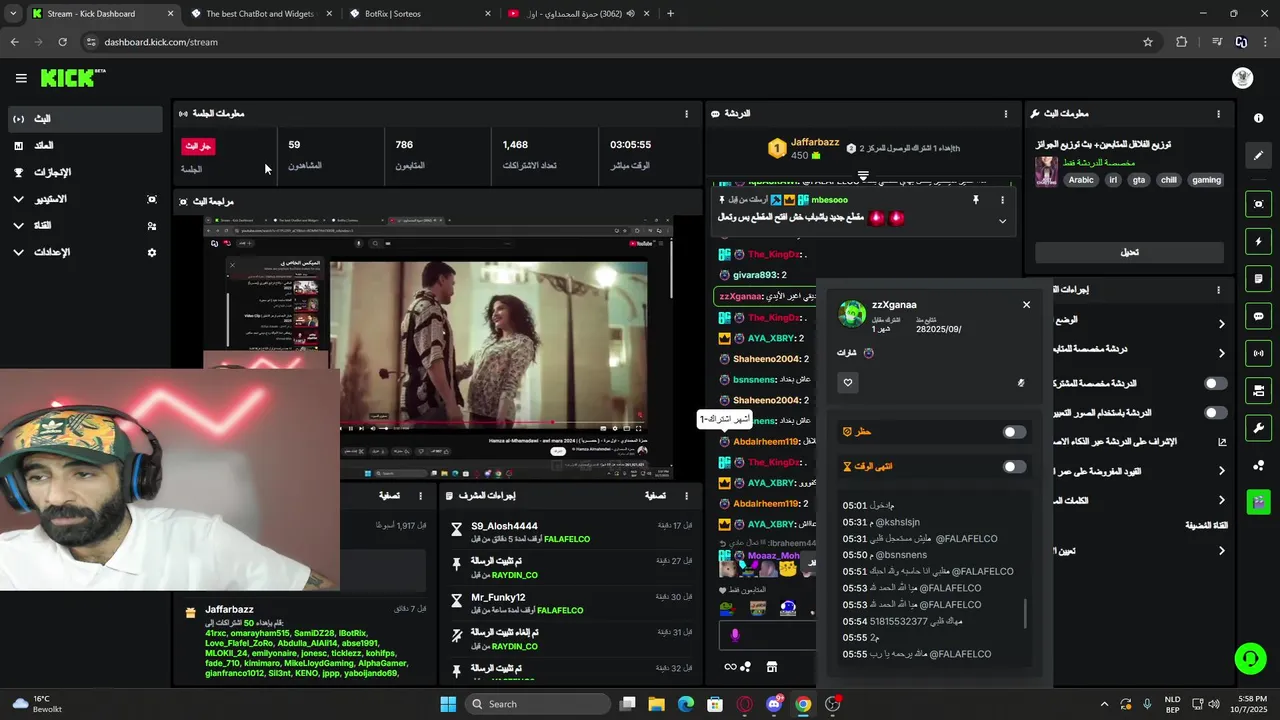
Task: Open the weather widget showing 16°C
Action: [37, 704]
